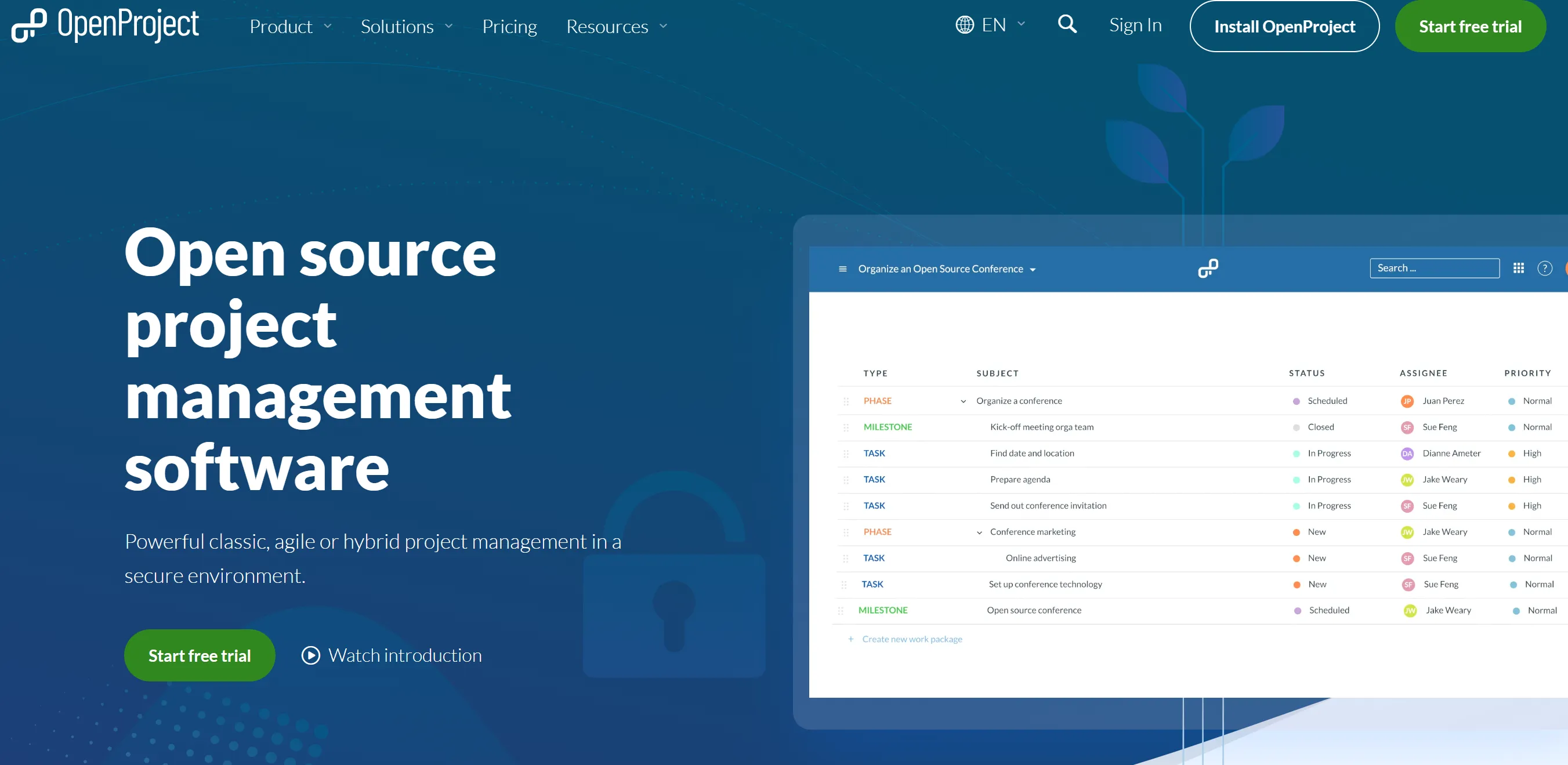Click the hamburger menu icon in project
Screen dimensions: 1568x765
[843, 268]
